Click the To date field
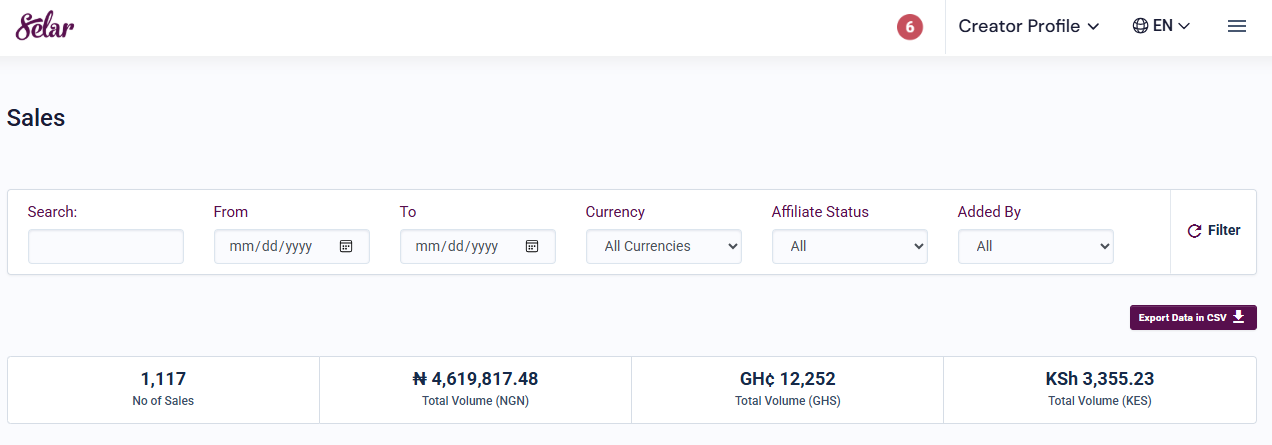 [x=478, y=246]
